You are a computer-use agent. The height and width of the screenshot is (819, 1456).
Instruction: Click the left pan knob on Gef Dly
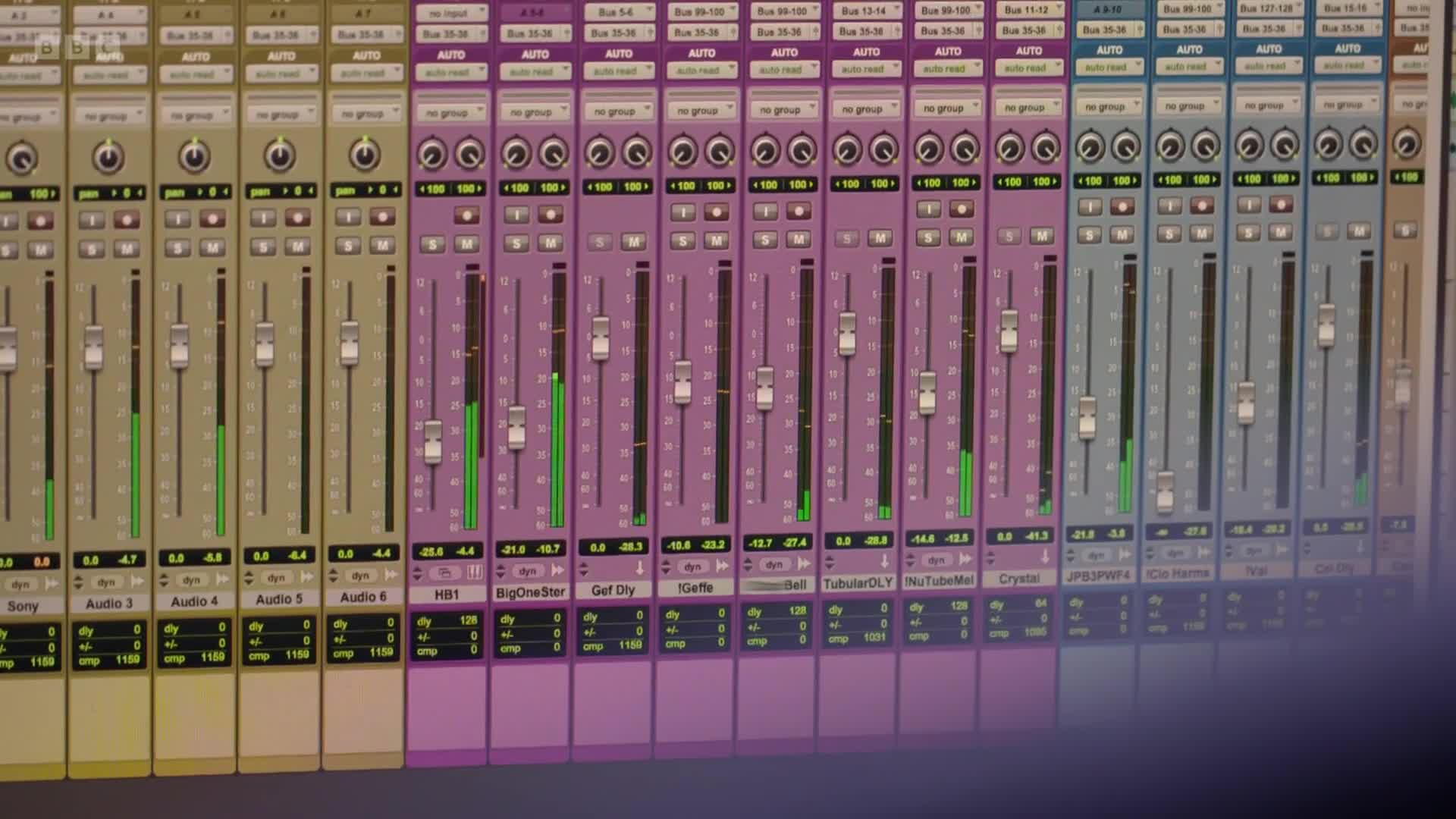tap(599, 153)
